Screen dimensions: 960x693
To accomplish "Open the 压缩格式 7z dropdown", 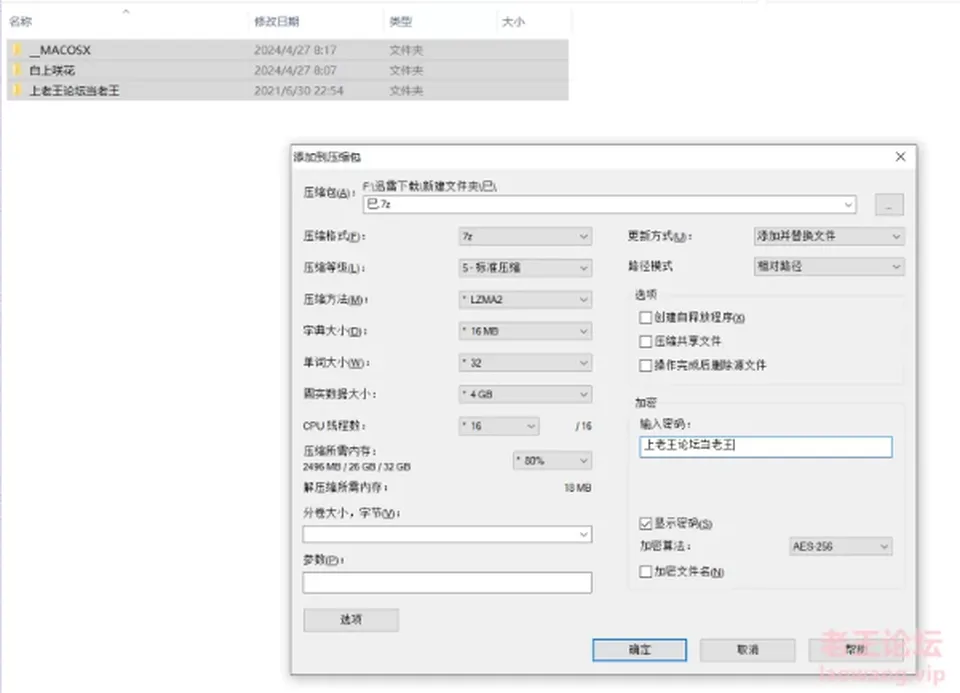I will click(x=525, y=236).
